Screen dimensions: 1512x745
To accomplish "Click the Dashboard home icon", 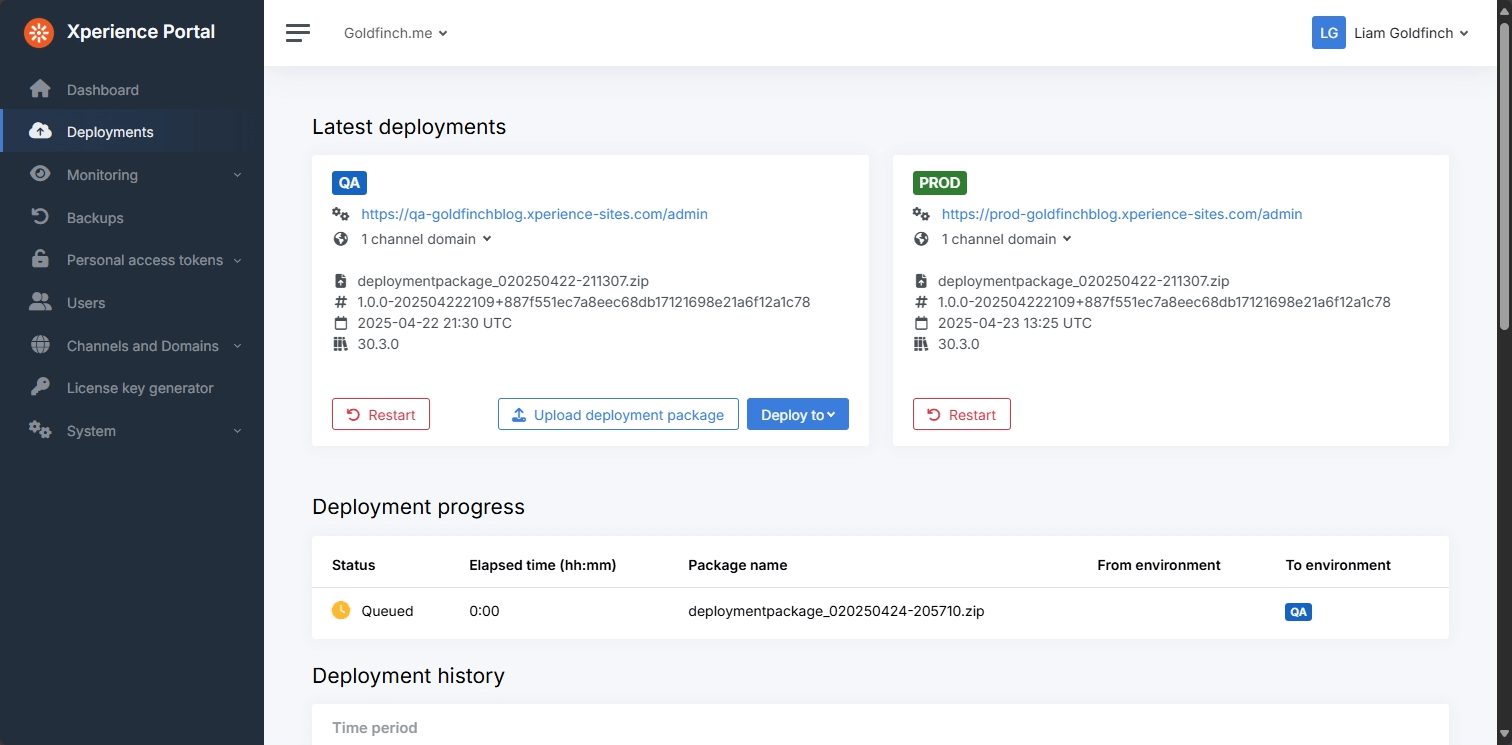I will click(x=40, y=89).
